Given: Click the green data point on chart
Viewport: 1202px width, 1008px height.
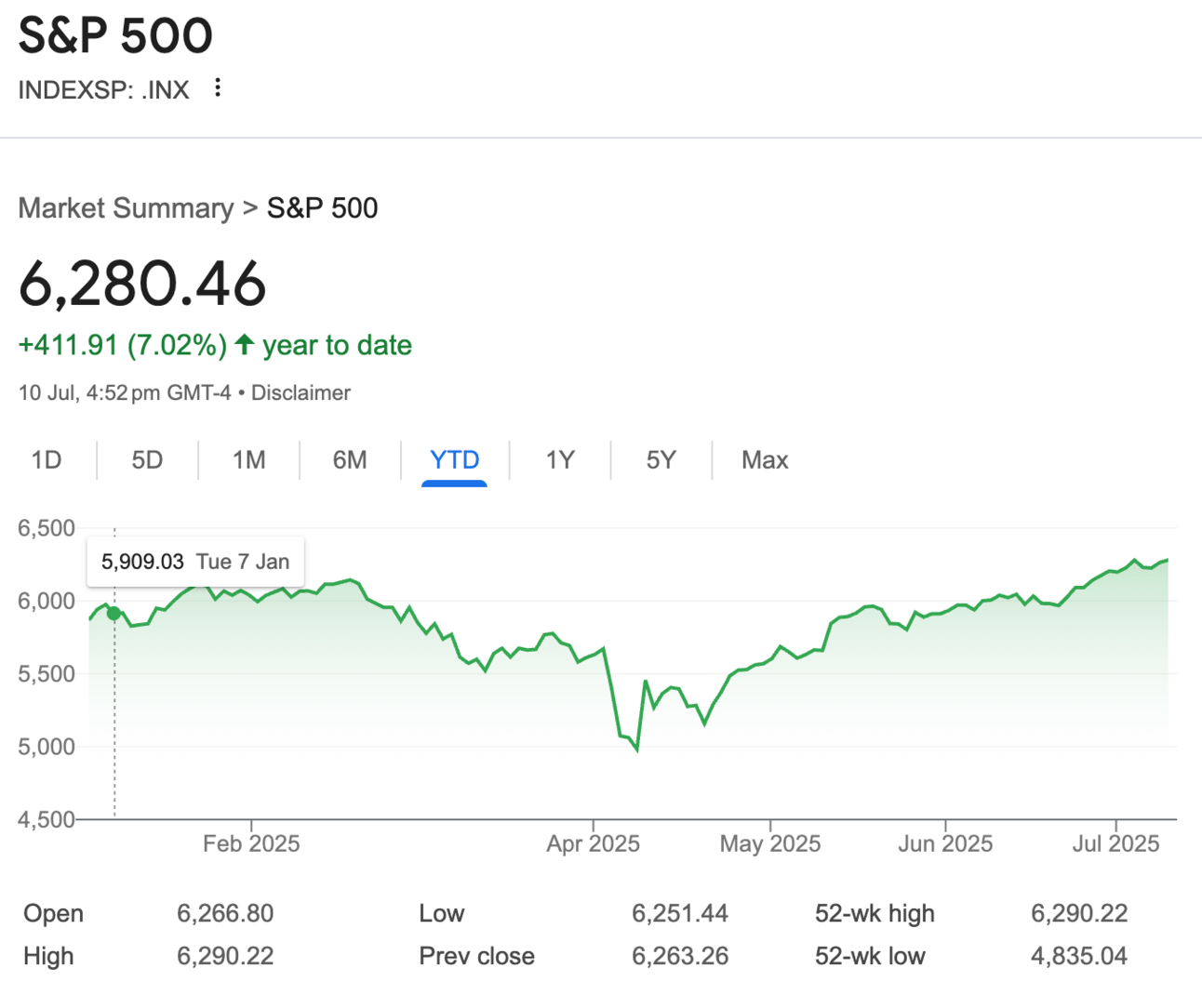Looking at the screenshot, I should coord(114,613).
